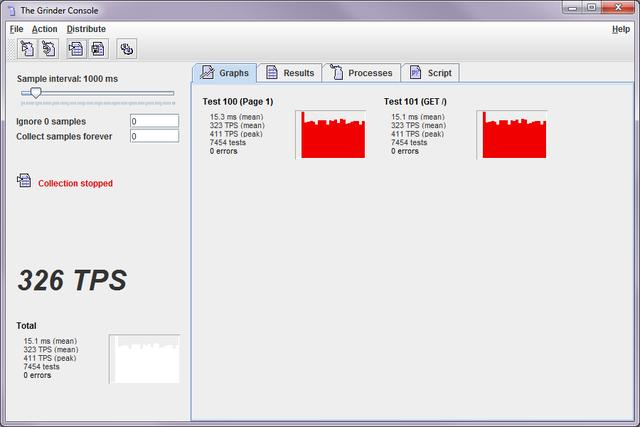Start collecting statistics from the toolbar

click(76, 48)
